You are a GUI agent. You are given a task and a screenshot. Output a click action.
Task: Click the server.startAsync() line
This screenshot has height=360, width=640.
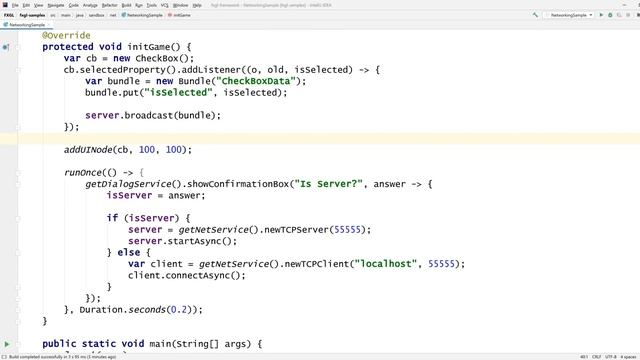pyautogui.click(x=182, y=241)
